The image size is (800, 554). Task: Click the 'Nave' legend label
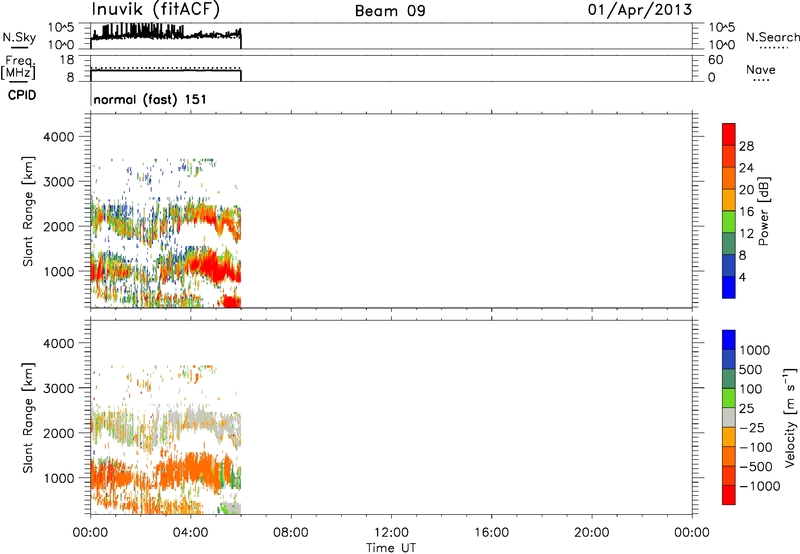tap(761, 70)
